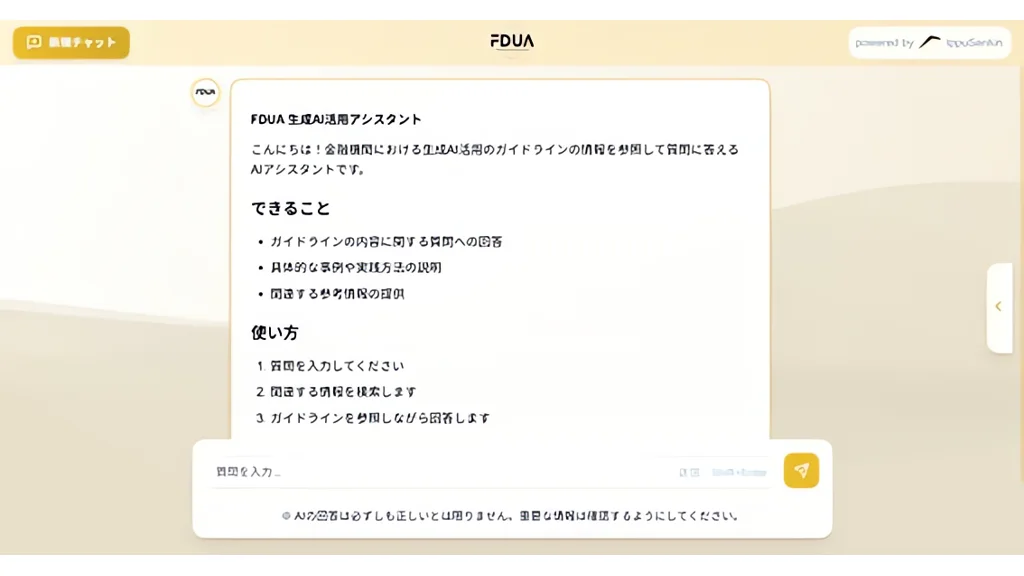The image size is (1024, 576).
Task: Select step 3 about ガイドライン answers
Action: click(x=379, y=418)
